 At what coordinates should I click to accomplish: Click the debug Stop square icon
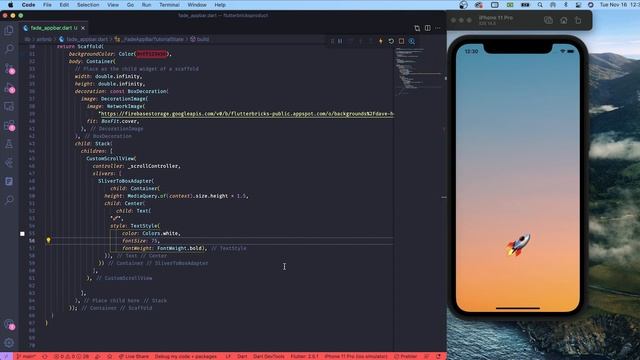pos(401,41)
